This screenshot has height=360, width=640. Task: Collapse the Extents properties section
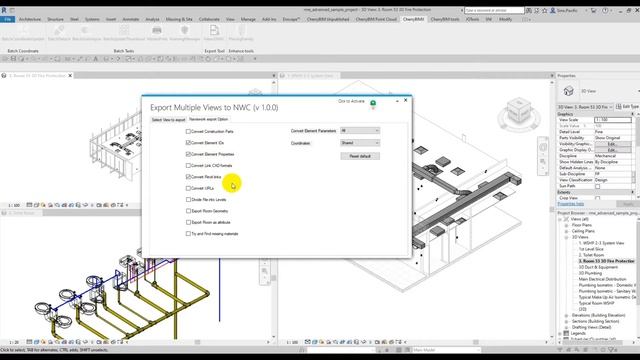click(633, 192)
